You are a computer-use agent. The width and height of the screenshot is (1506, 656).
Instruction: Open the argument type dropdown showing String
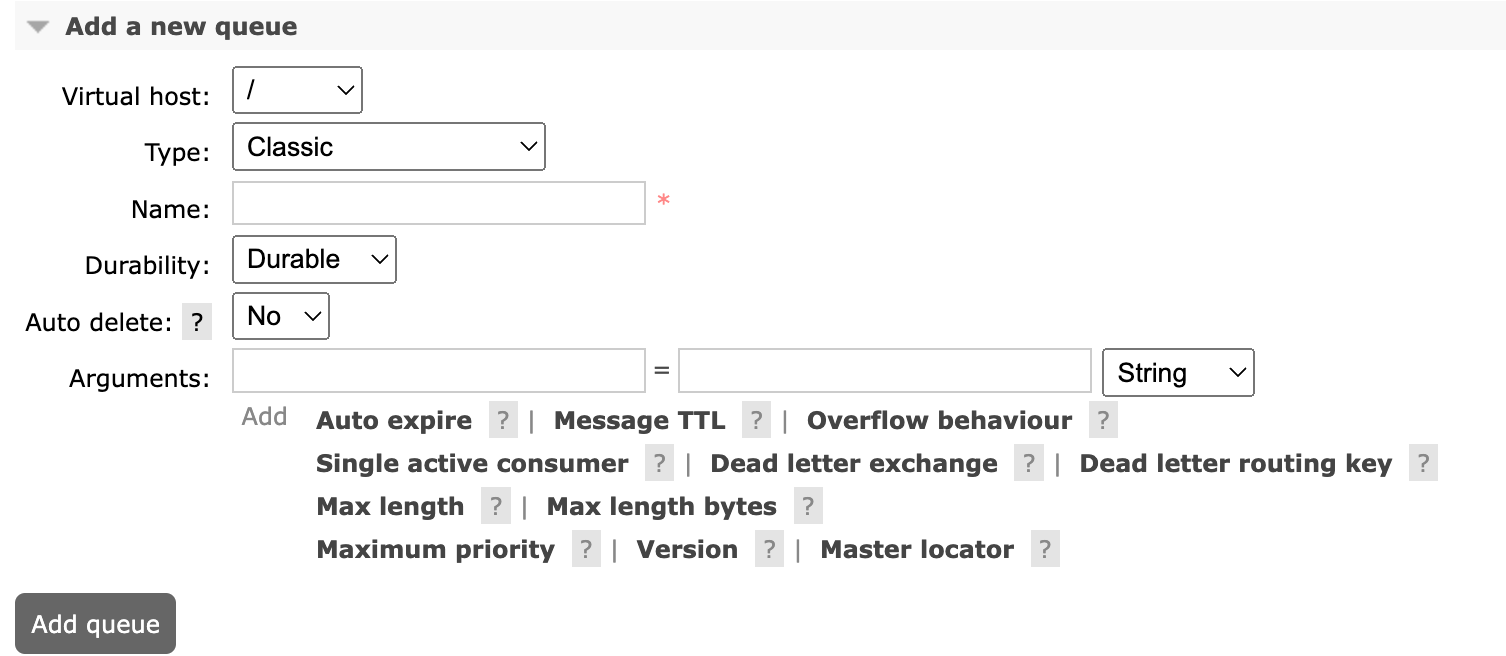pyautogui.click(x=1178, y=373)
